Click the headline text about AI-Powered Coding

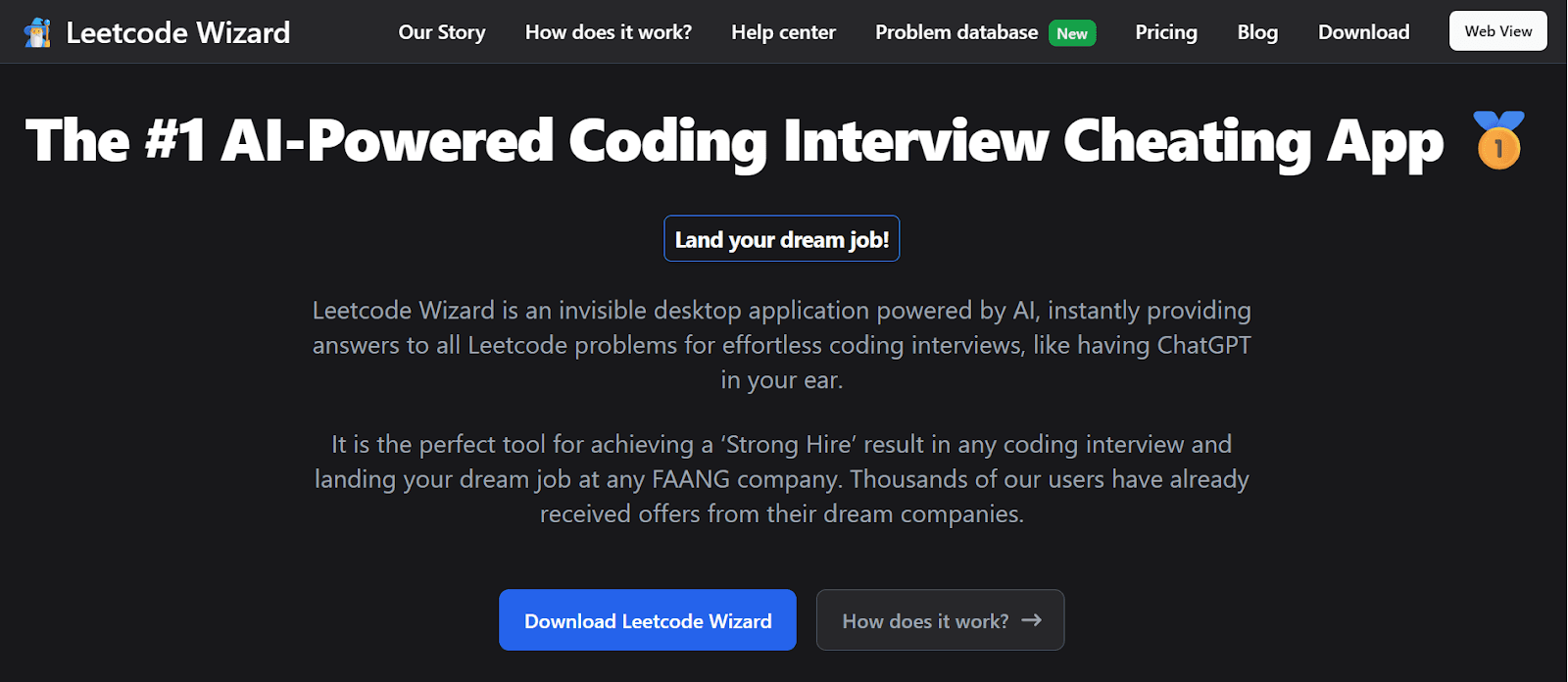tap(734, 141)
